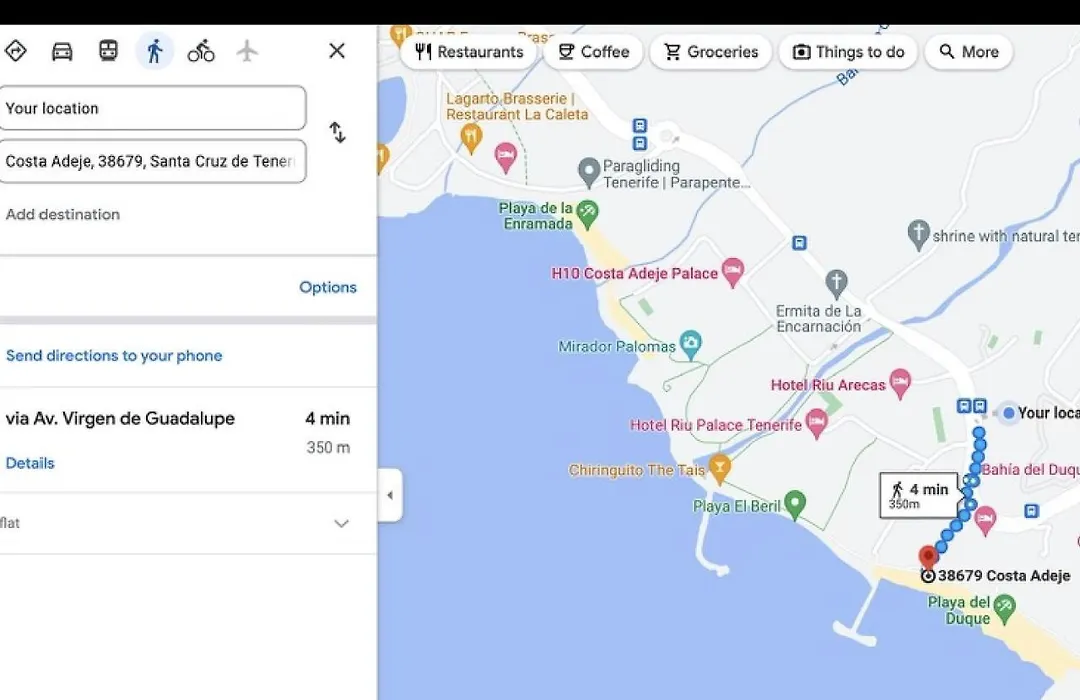Open route Options
Screen dimensions: 1080x700
(328, 287)
